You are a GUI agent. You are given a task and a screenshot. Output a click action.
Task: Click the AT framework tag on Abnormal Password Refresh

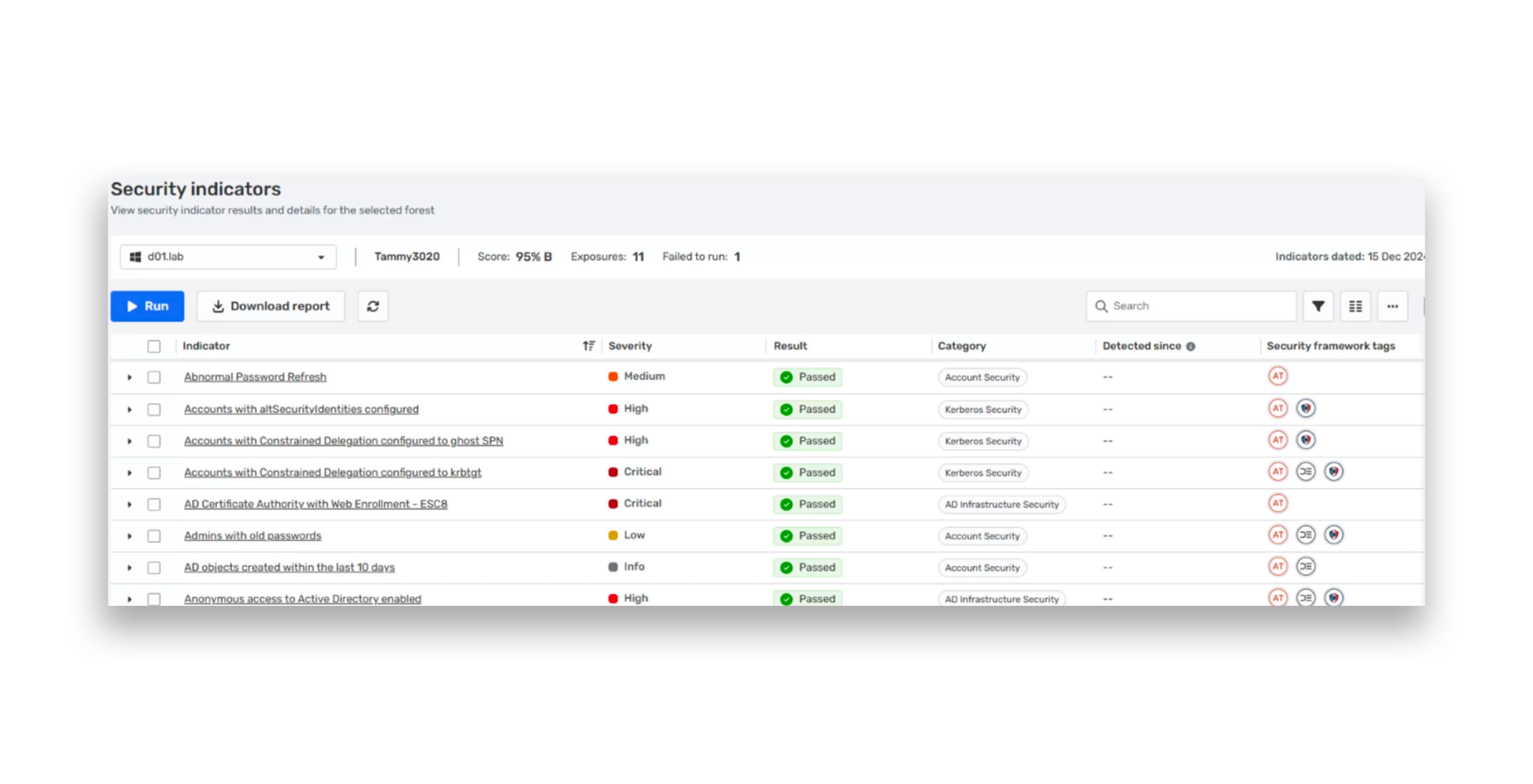tap(1278, 376)
